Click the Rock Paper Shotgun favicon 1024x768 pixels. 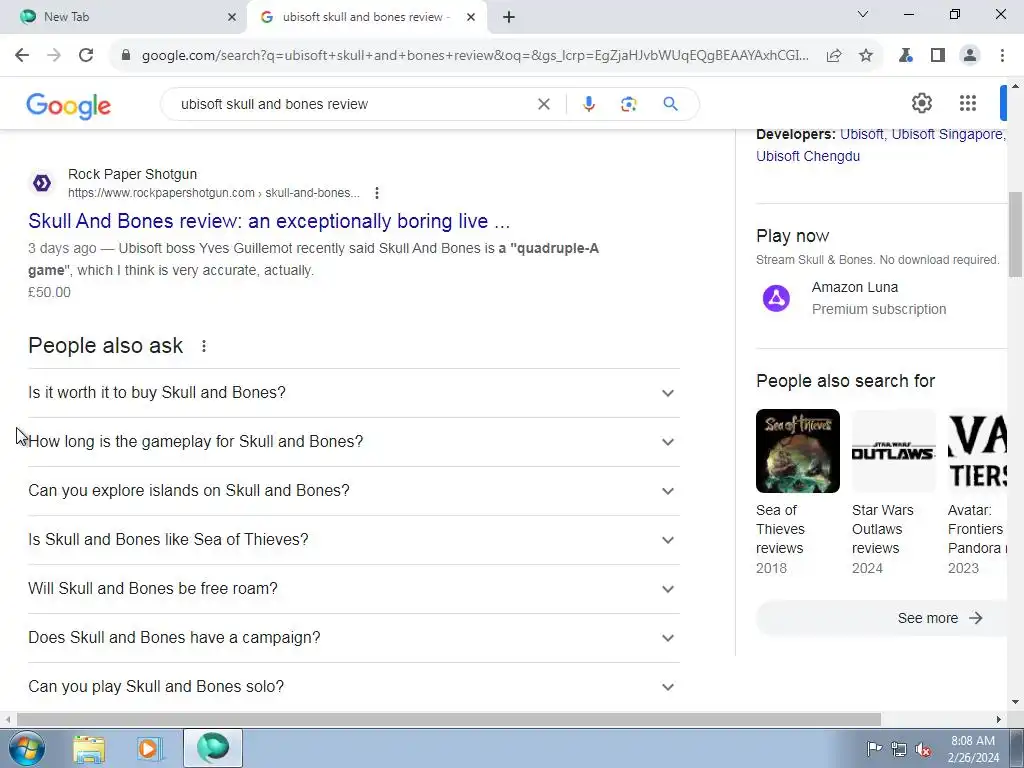tap(42, 184)
